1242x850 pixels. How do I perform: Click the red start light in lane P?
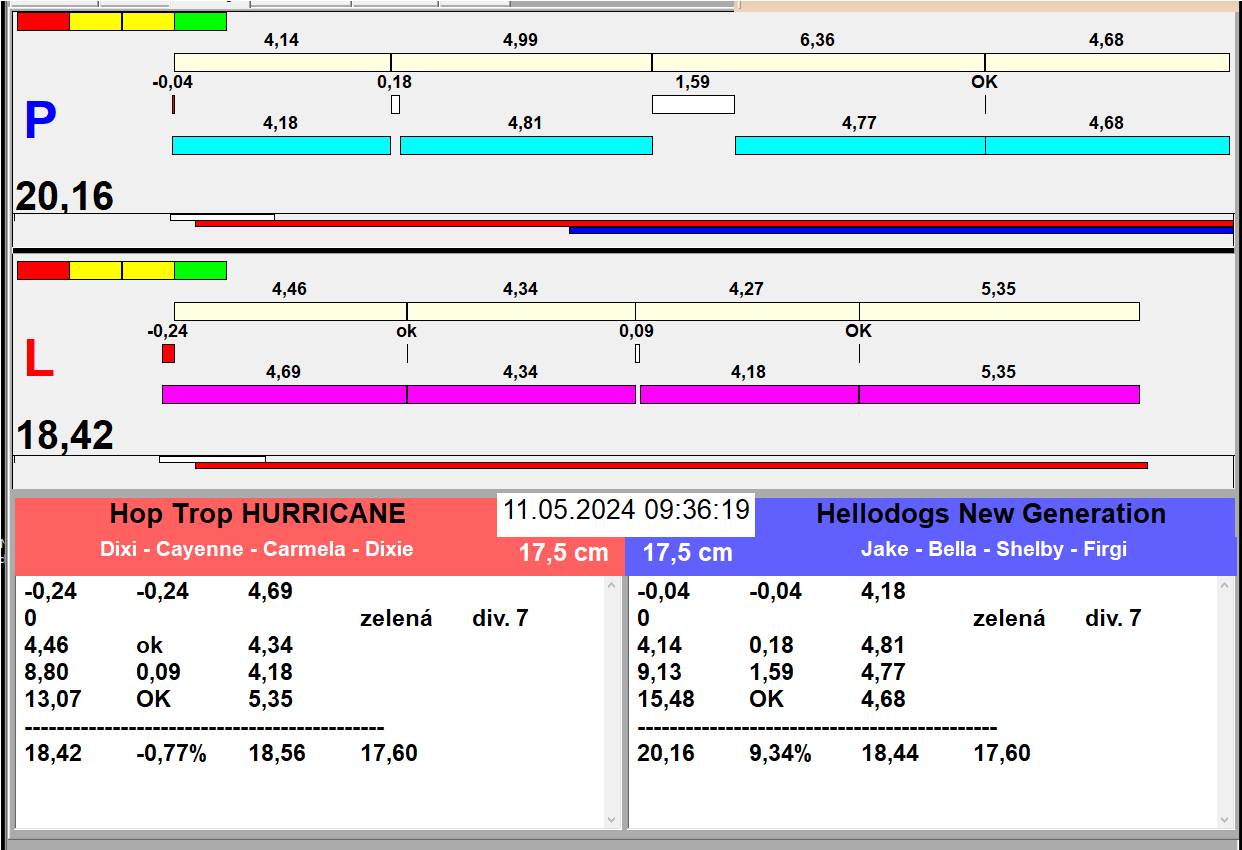[43, 21]
